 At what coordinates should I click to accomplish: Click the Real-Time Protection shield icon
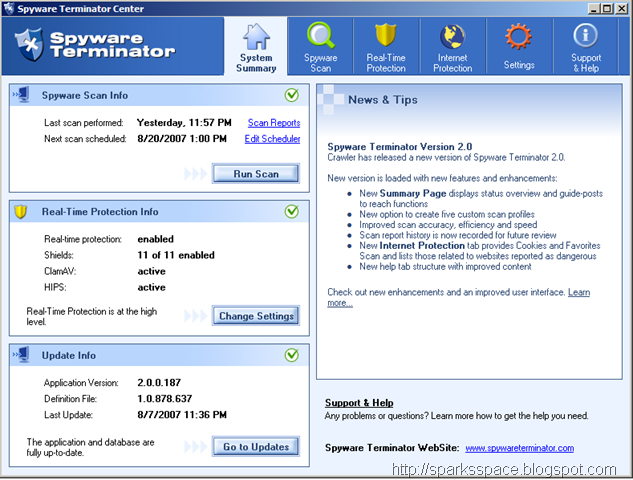point(386,35)
